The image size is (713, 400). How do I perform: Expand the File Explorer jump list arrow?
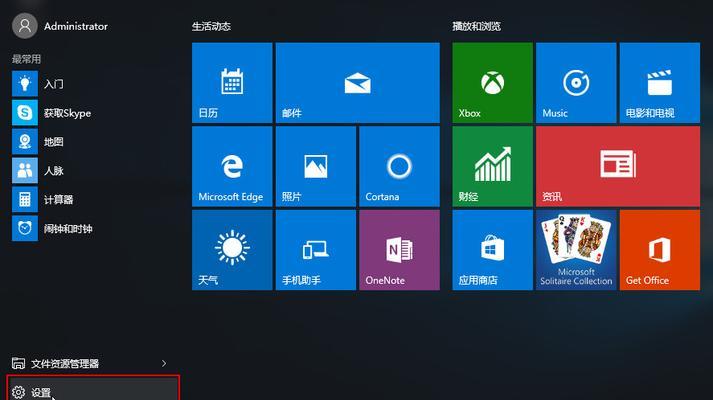(164, 363)
